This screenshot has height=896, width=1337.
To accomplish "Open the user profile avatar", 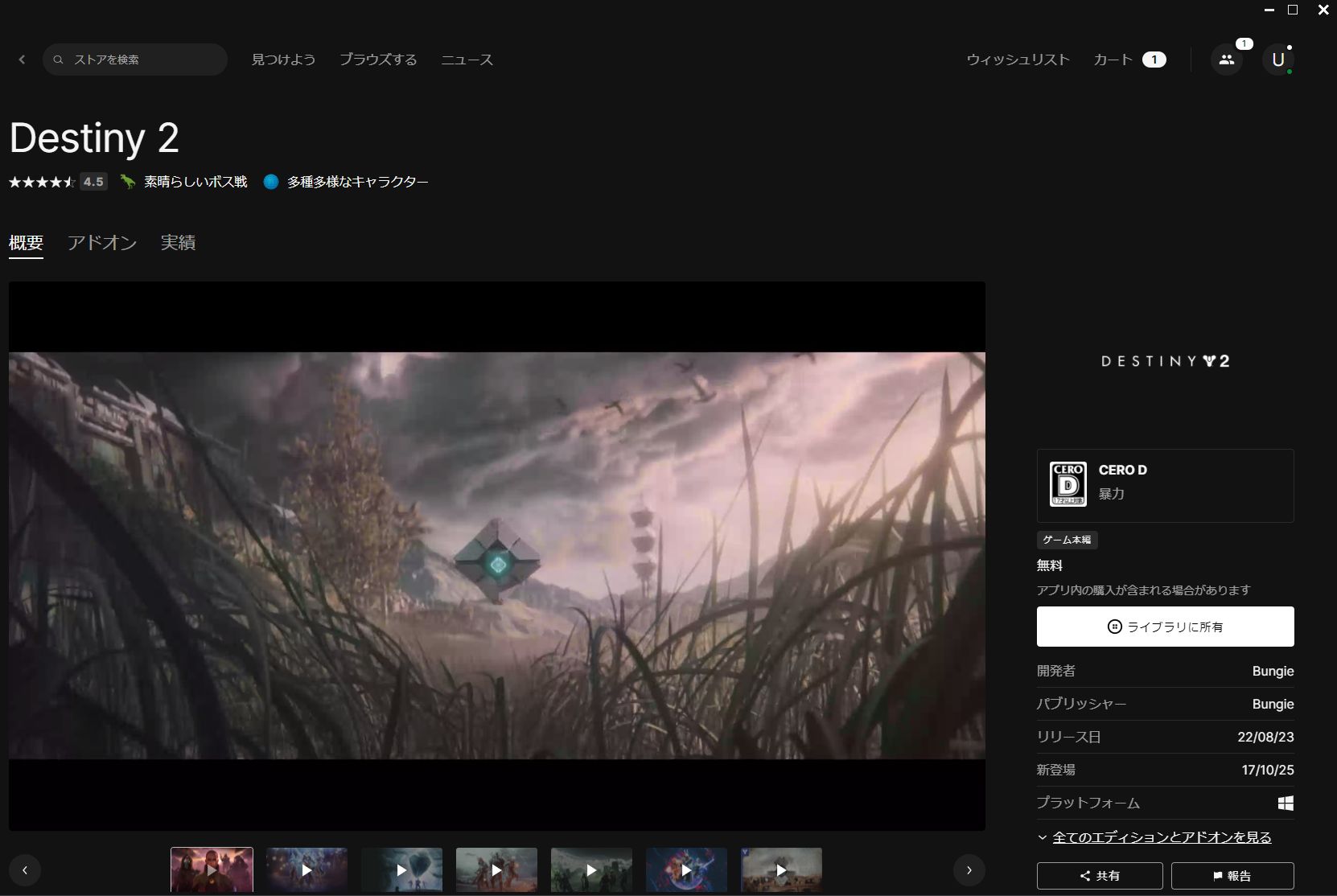I will coord(1278,59).
